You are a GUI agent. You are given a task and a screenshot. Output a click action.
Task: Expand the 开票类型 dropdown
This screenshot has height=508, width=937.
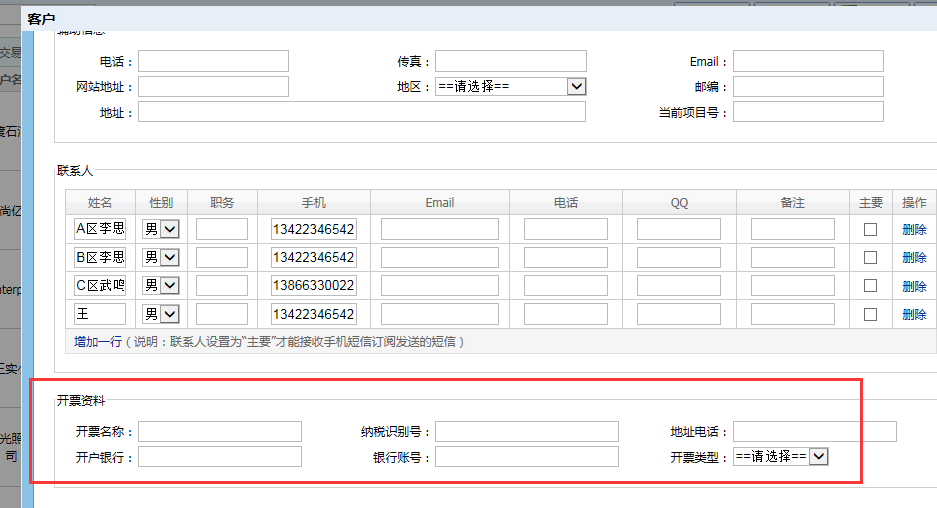point(780,456)
